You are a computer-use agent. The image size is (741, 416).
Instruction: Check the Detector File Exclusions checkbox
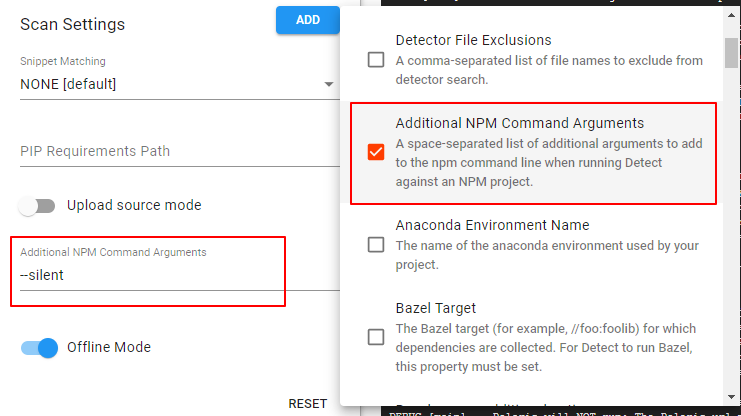pyautogui.click(x=376, y=60)
